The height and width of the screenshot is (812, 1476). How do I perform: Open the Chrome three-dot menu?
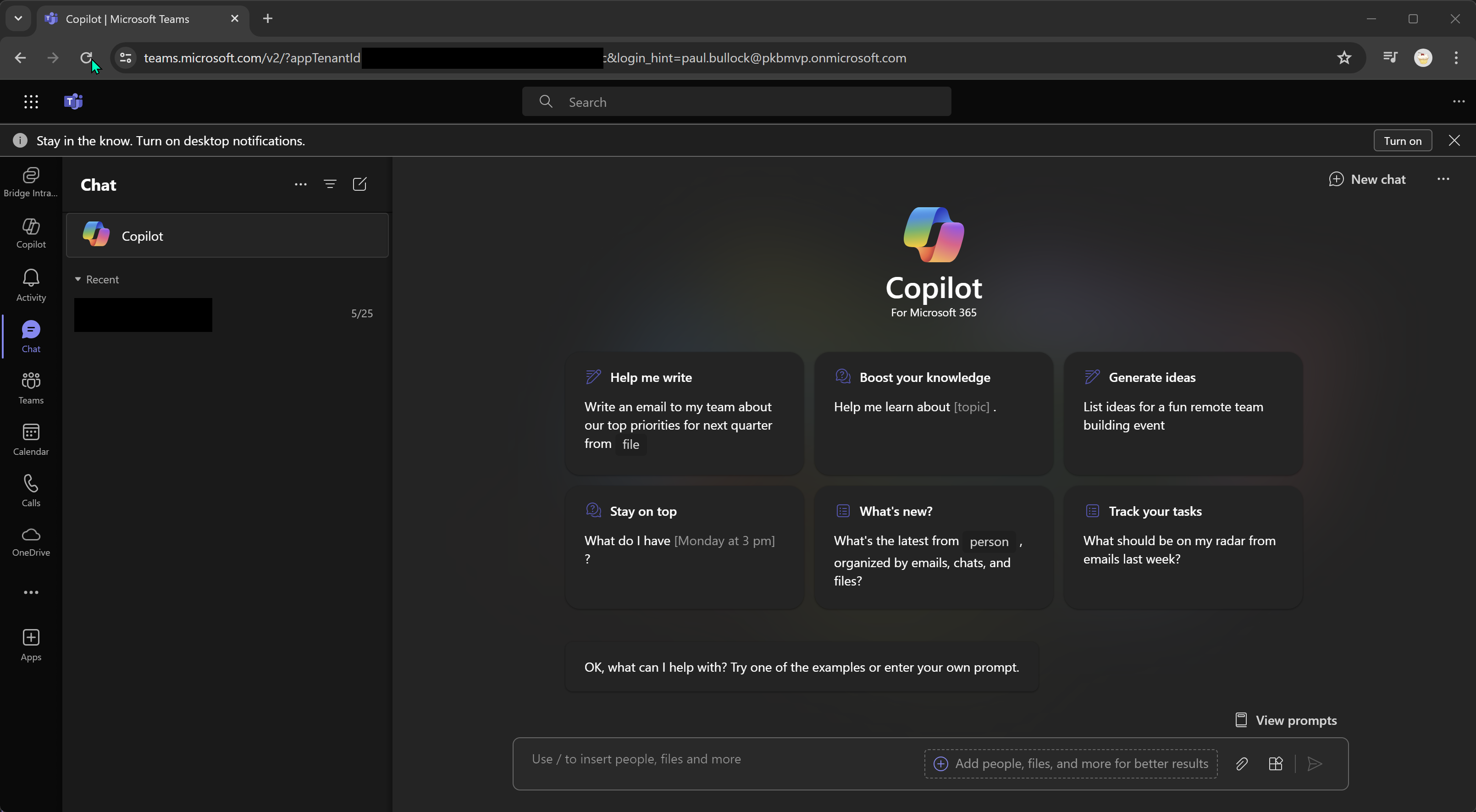(1458, 58)
